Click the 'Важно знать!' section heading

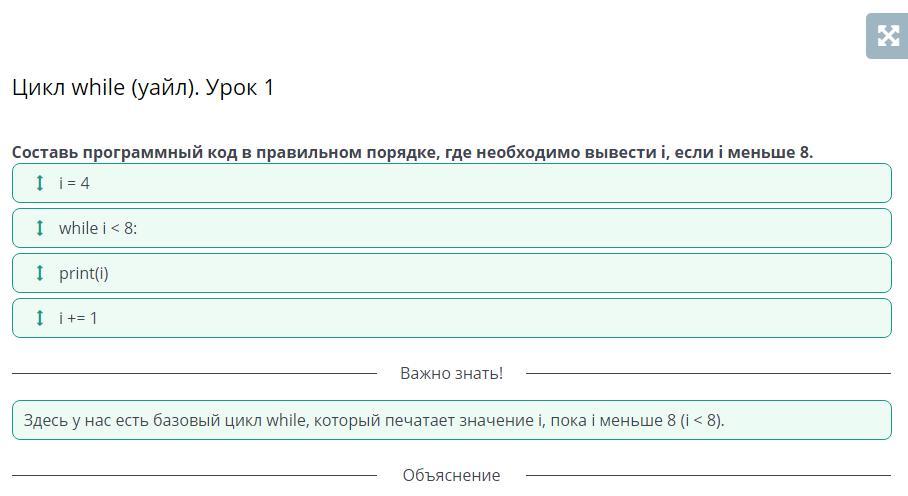451,373
